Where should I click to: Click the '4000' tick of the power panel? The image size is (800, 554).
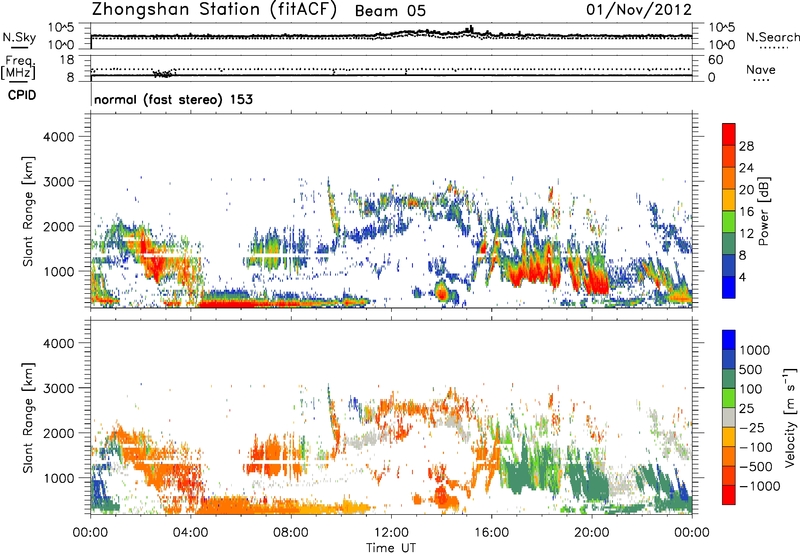point(59,137)
